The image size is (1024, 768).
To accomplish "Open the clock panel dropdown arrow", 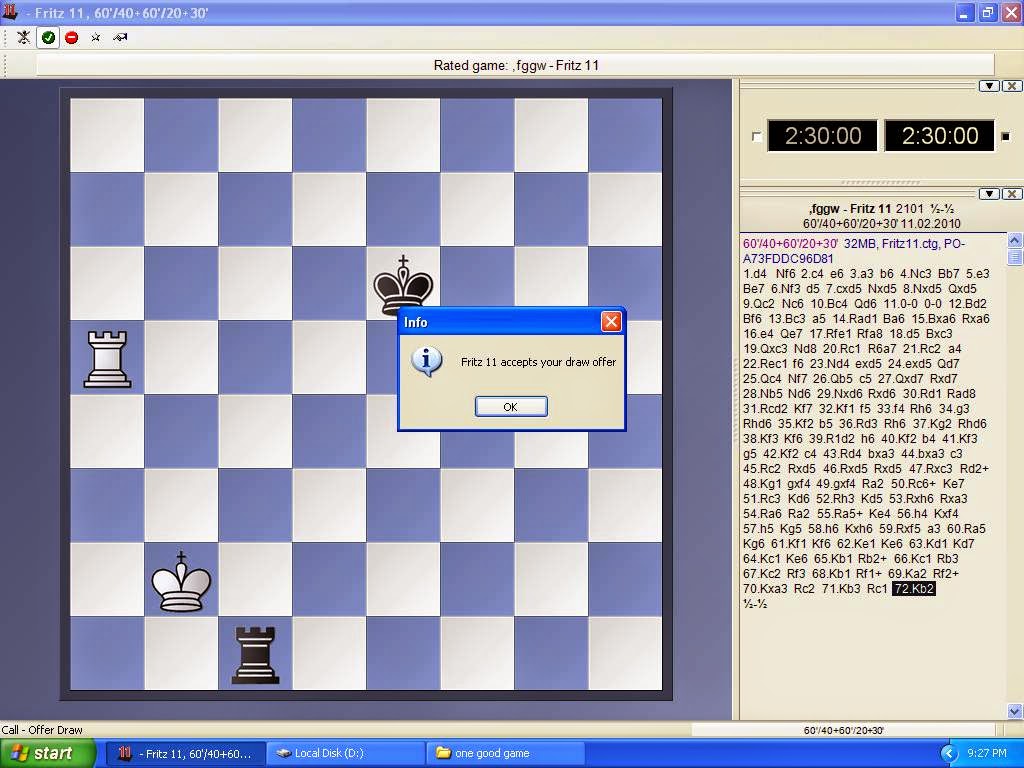I will pos(989,86).
